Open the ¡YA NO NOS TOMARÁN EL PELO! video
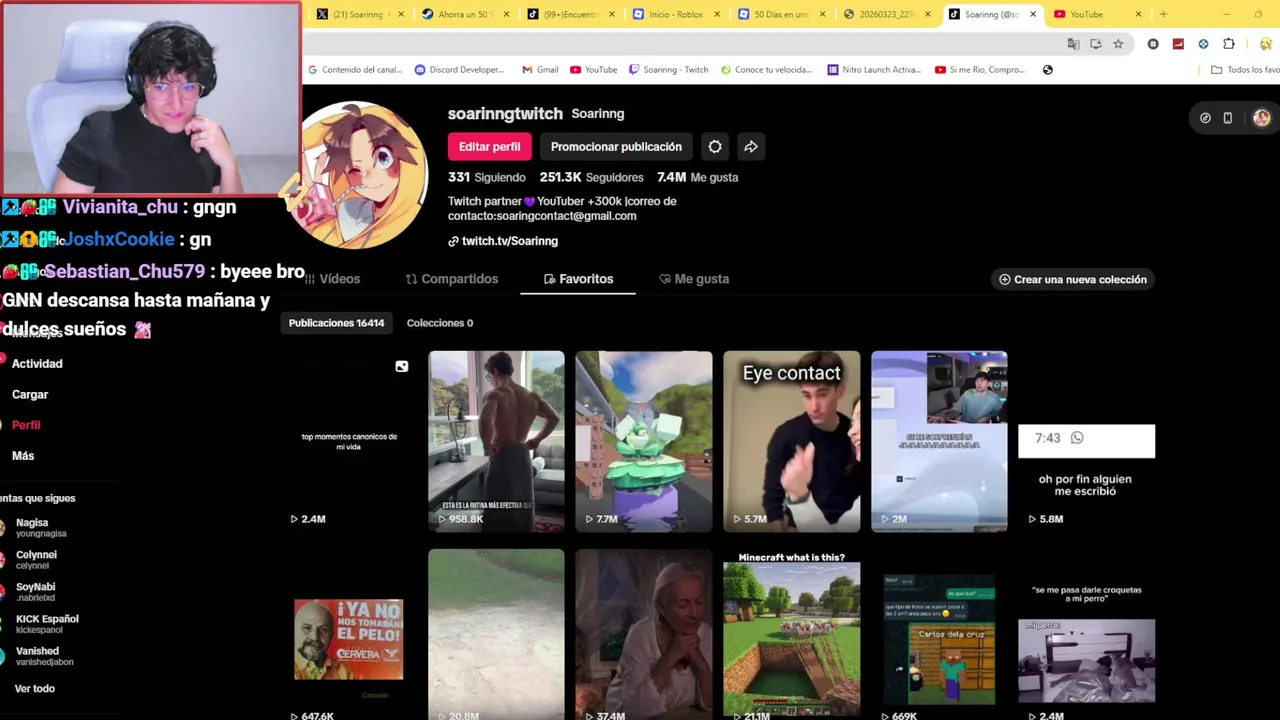The image size is (1280, 720). tap(349, 635)
